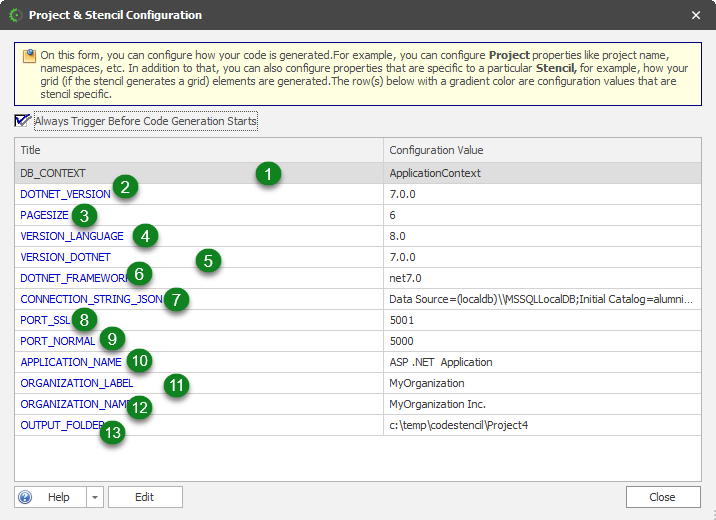The height and width of the screenshot is (520, 716).
Task: Click the blue Help question mark icon
Action: [26, 497]
